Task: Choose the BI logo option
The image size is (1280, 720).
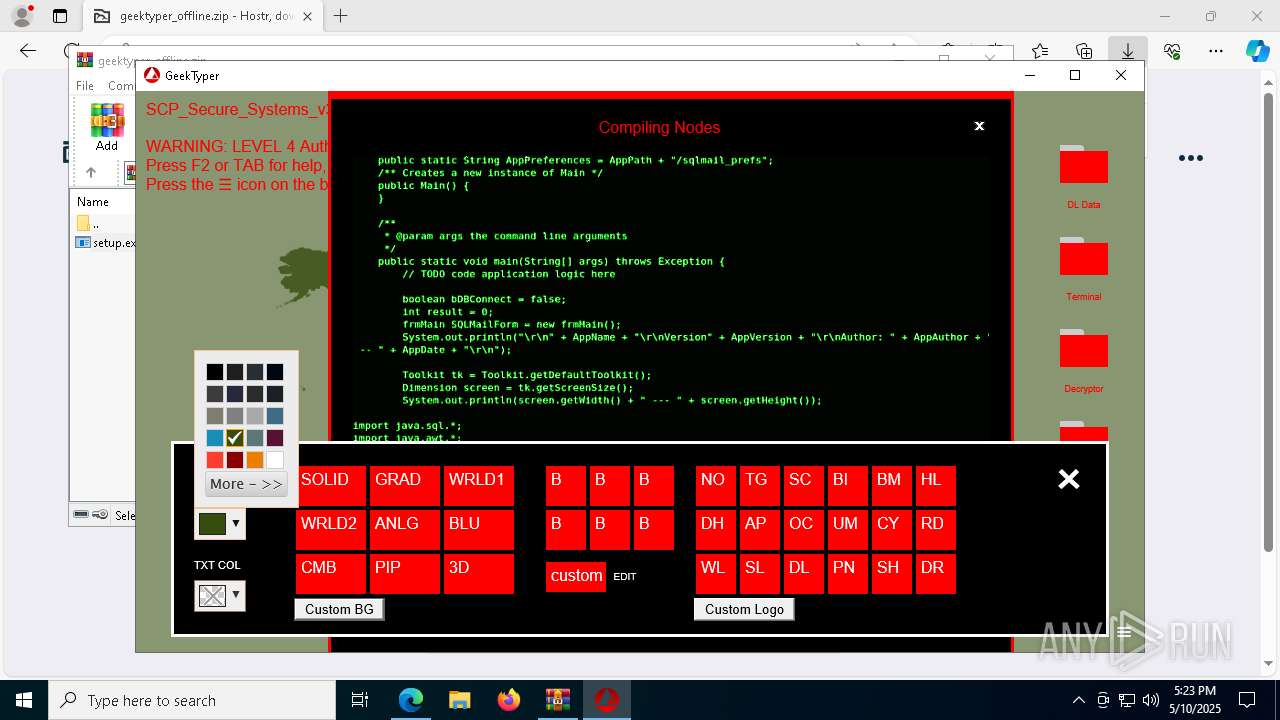Action: (848, 485)
